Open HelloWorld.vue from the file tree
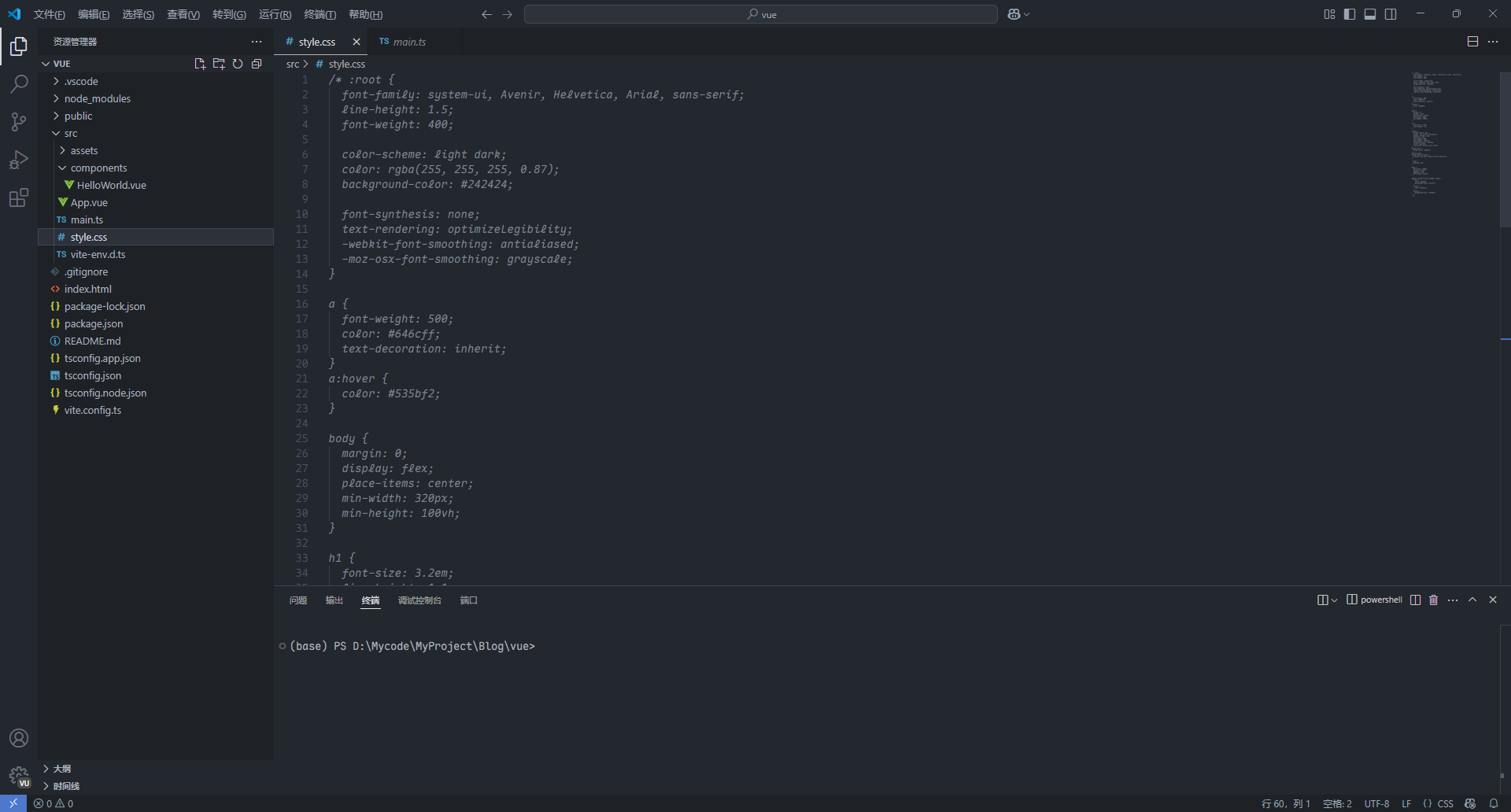1511x812 pixels. [x=111, y=185]
